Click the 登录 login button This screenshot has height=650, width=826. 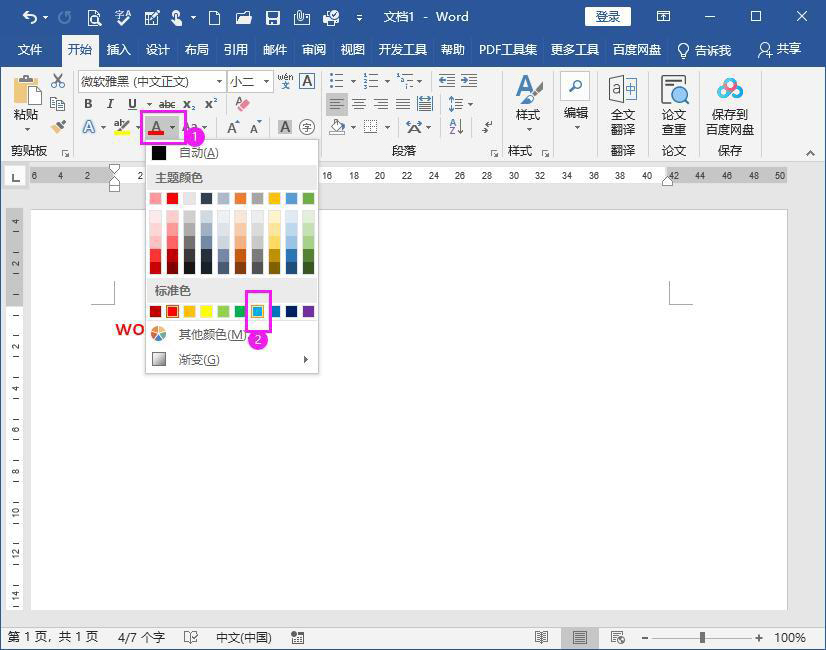tap(607, 17)
